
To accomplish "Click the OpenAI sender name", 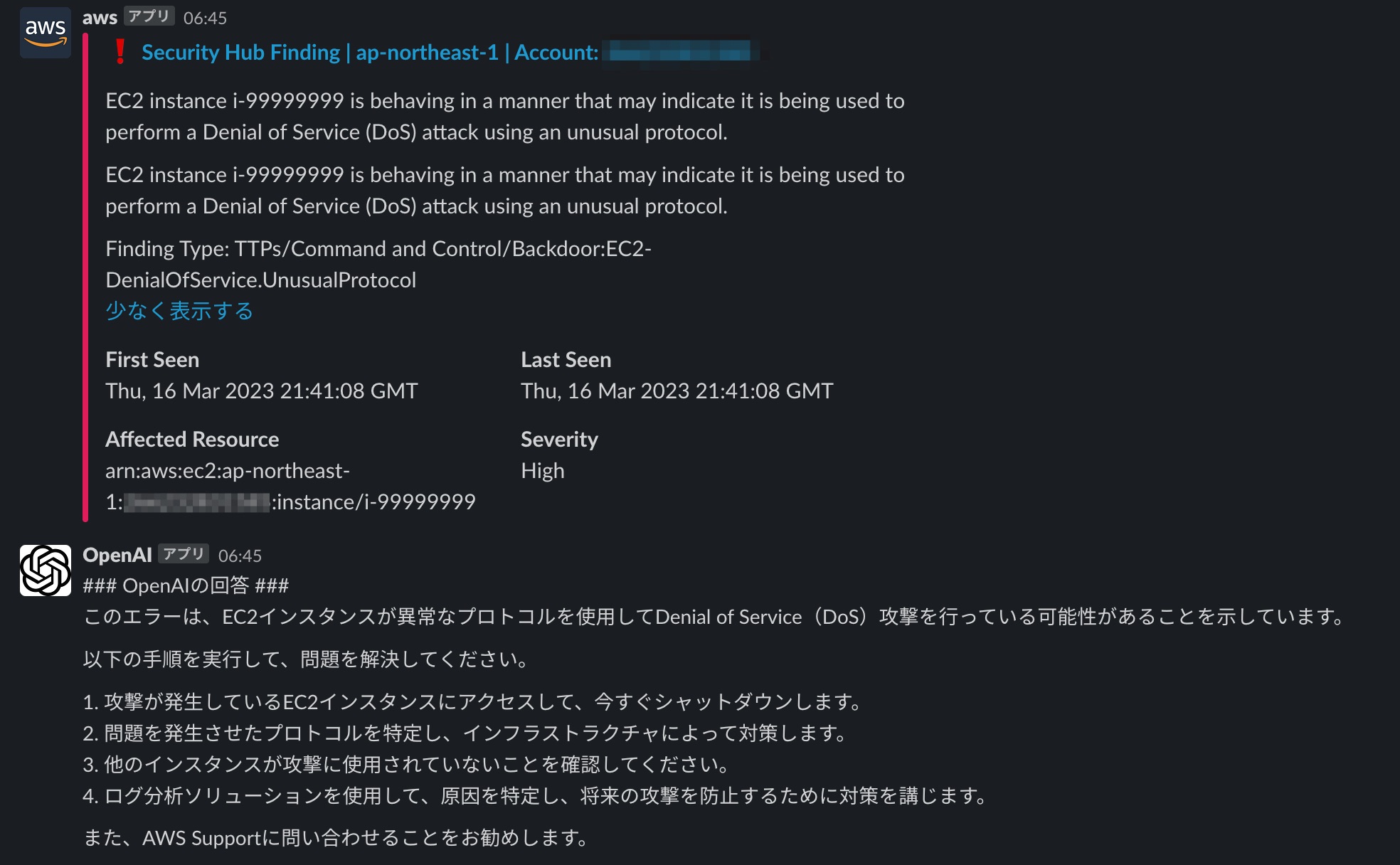I will click(x=117, y=555).
